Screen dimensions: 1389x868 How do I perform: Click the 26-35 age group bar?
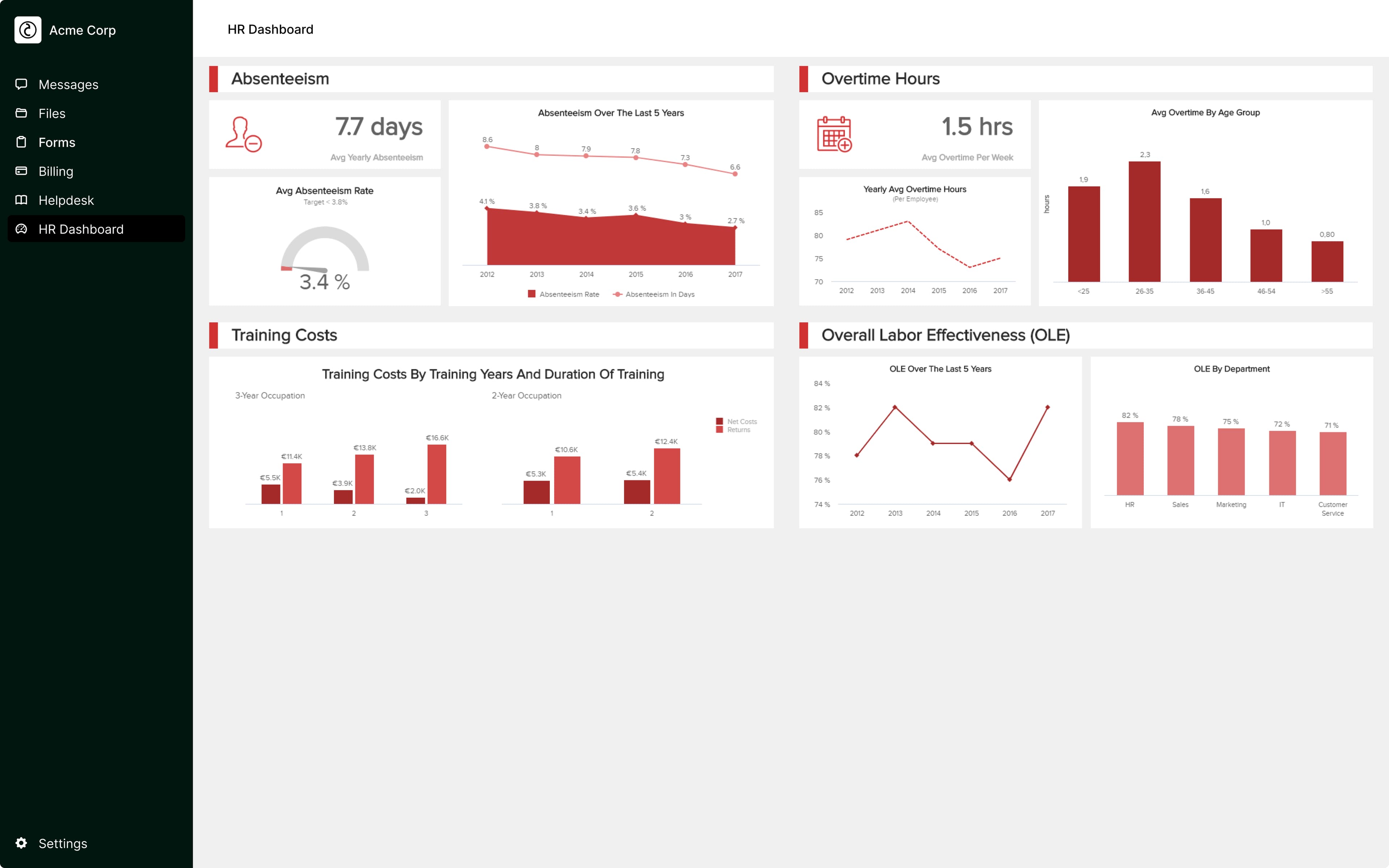coord(1144,222)
